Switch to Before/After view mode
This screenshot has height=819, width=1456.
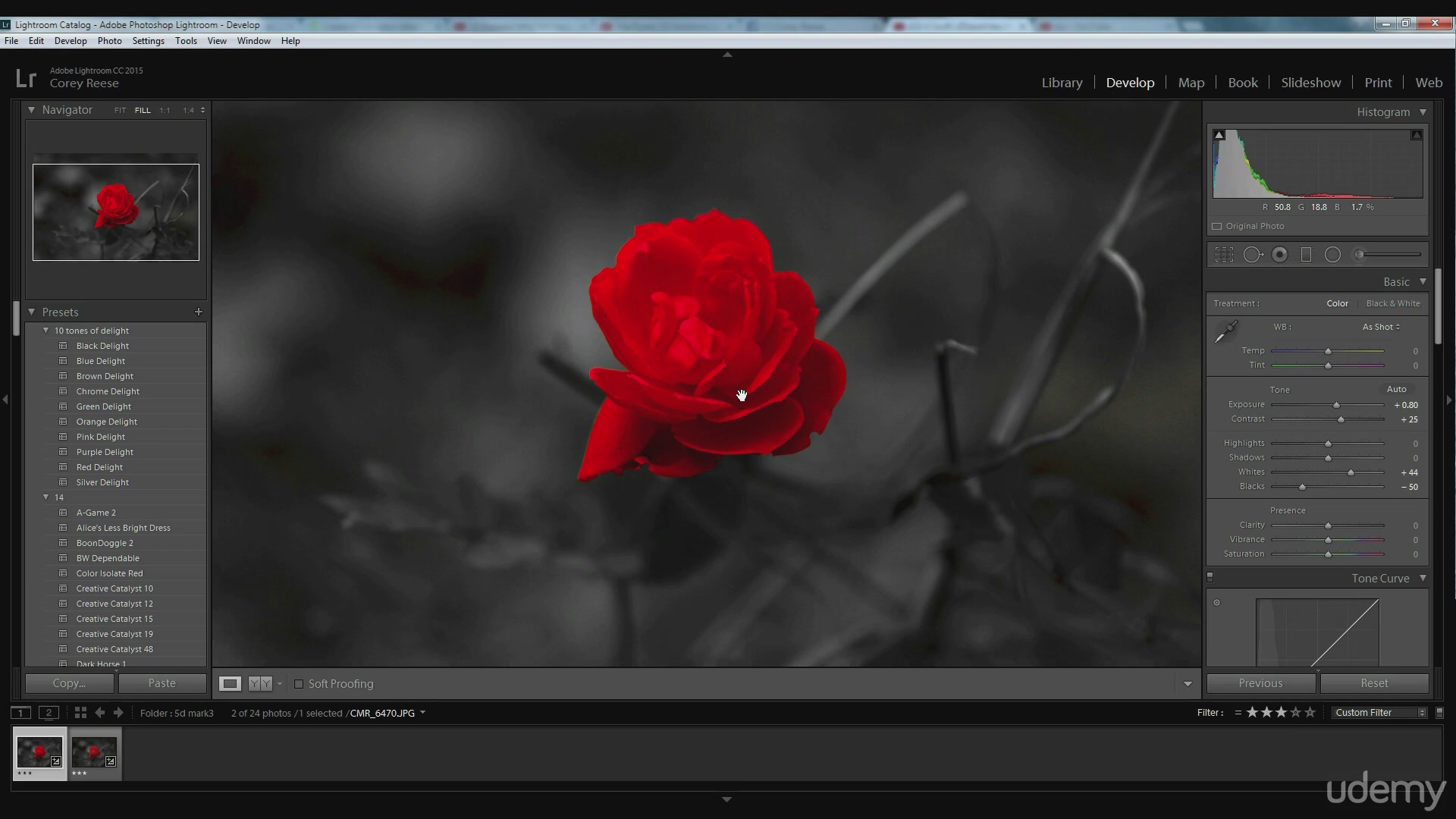pyautogui.click(x=260, y=684)
